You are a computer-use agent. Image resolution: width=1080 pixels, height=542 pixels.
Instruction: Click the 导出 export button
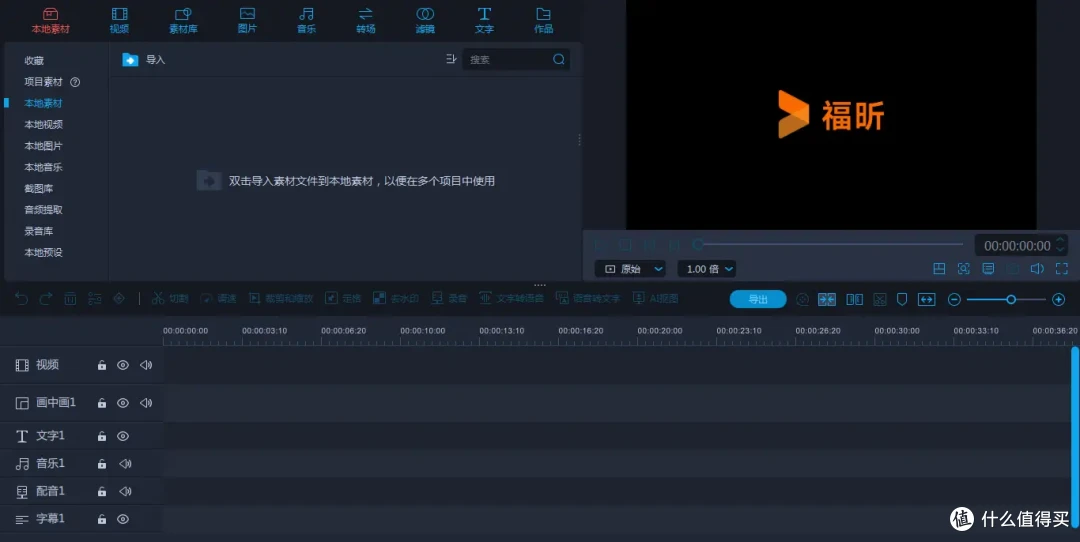coord(758,299)
